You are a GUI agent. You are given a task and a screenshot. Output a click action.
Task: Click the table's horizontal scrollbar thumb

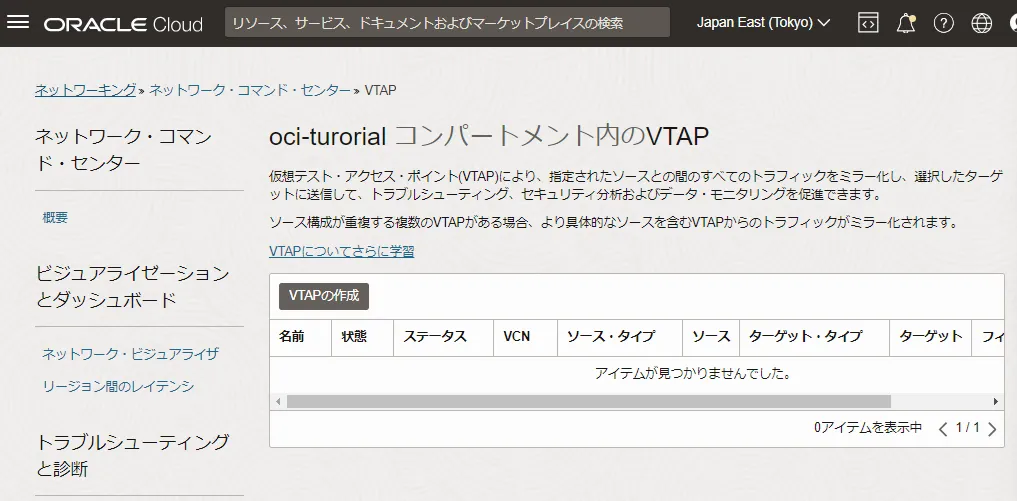(x=589, y=402)
